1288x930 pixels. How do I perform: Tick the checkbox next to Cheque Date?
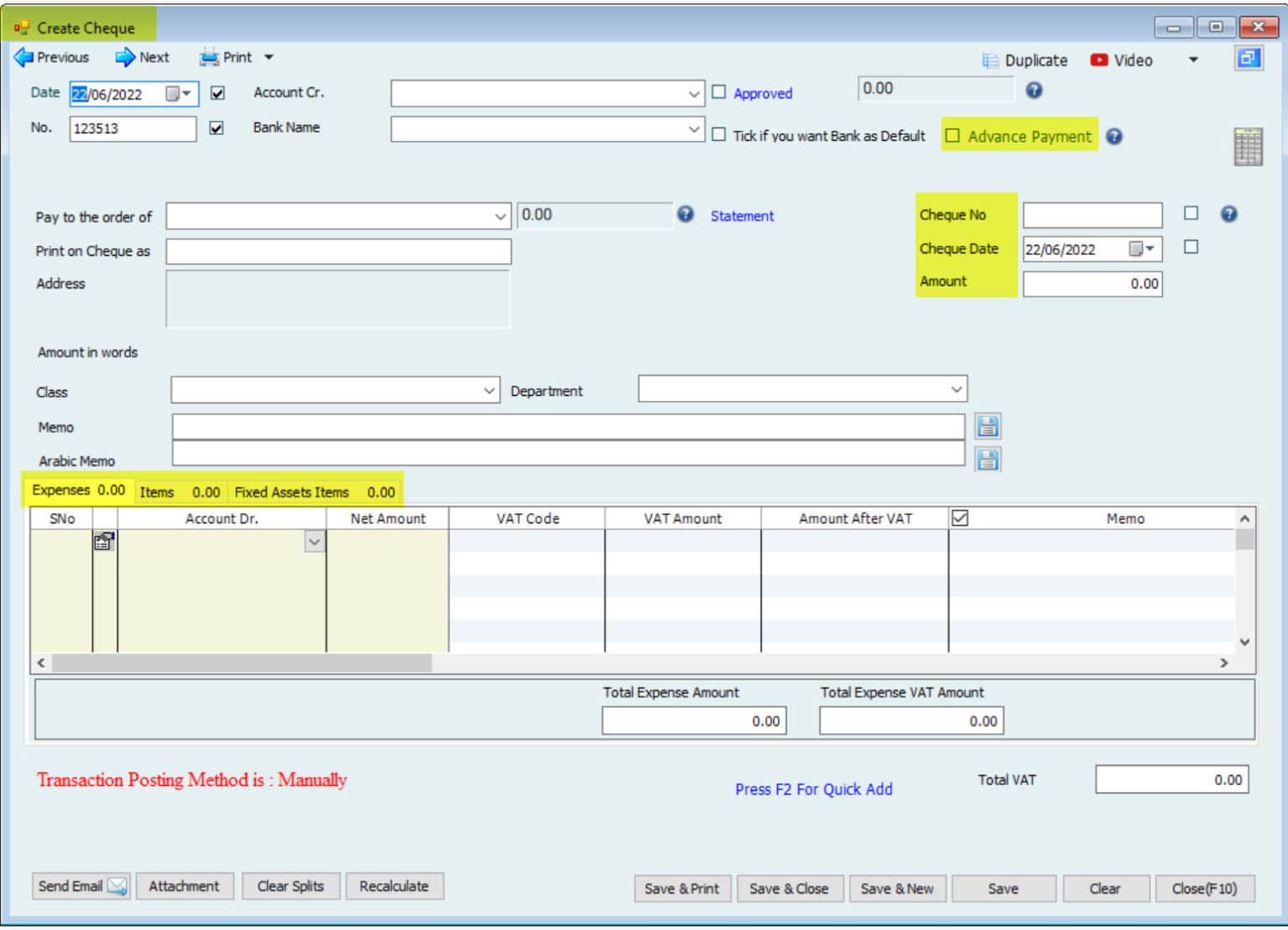click(1191, 247)
